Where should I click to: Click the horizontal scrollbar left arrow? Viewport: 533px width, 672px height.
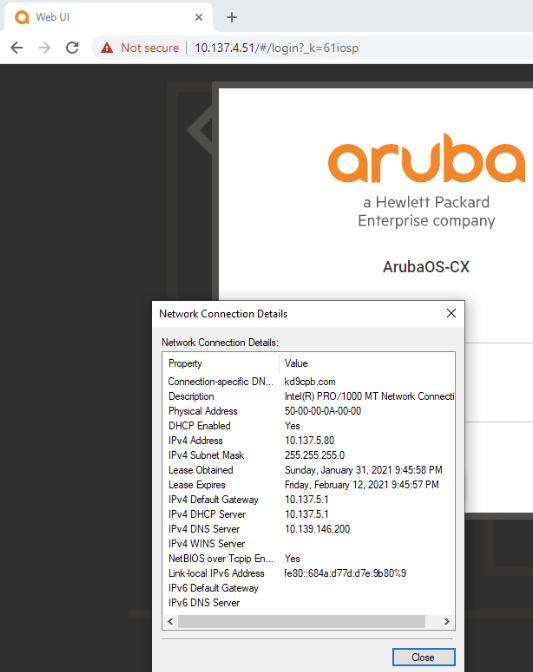pos(170,621)
